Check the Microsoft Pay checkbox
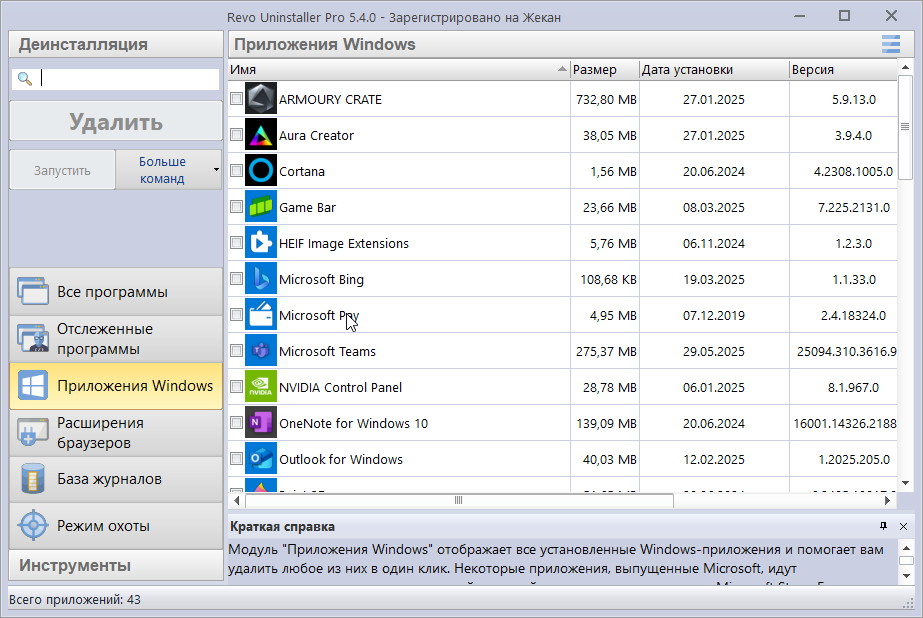 pos(236,314)
